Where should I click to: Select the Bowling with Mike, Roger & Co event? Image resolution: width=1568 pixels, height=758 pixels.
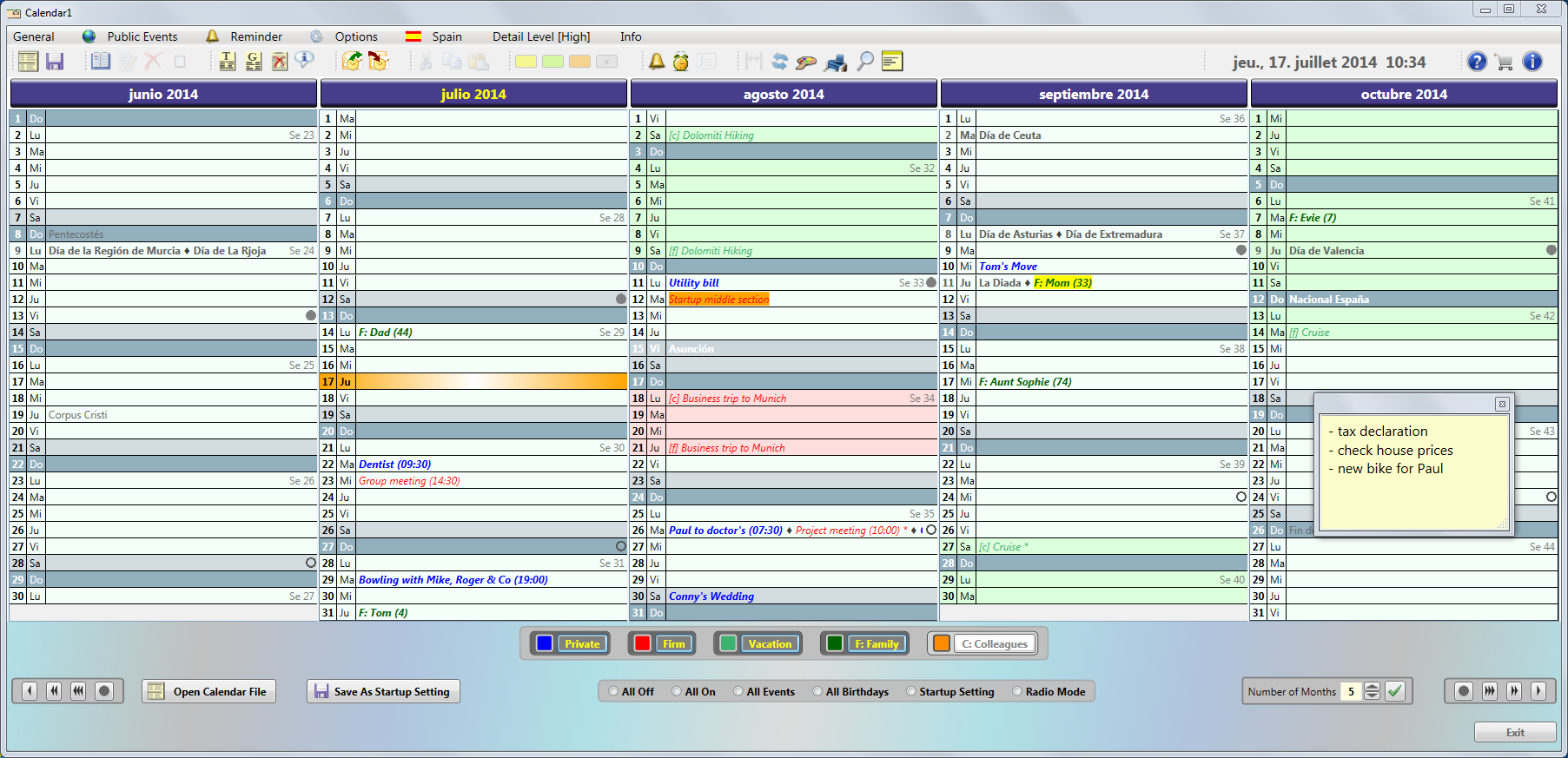[453, 580]
